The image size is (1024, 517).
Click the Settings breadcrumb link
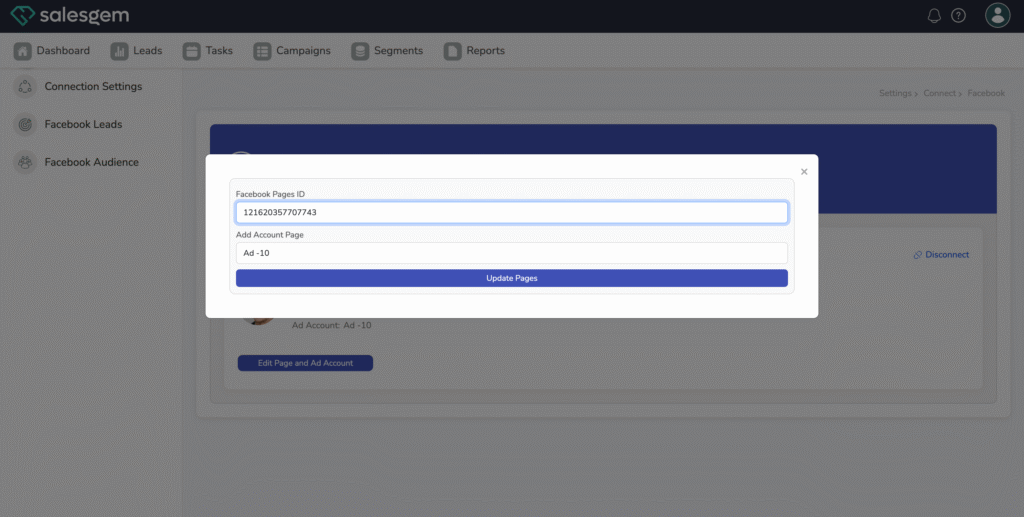[x=894, y=93]
